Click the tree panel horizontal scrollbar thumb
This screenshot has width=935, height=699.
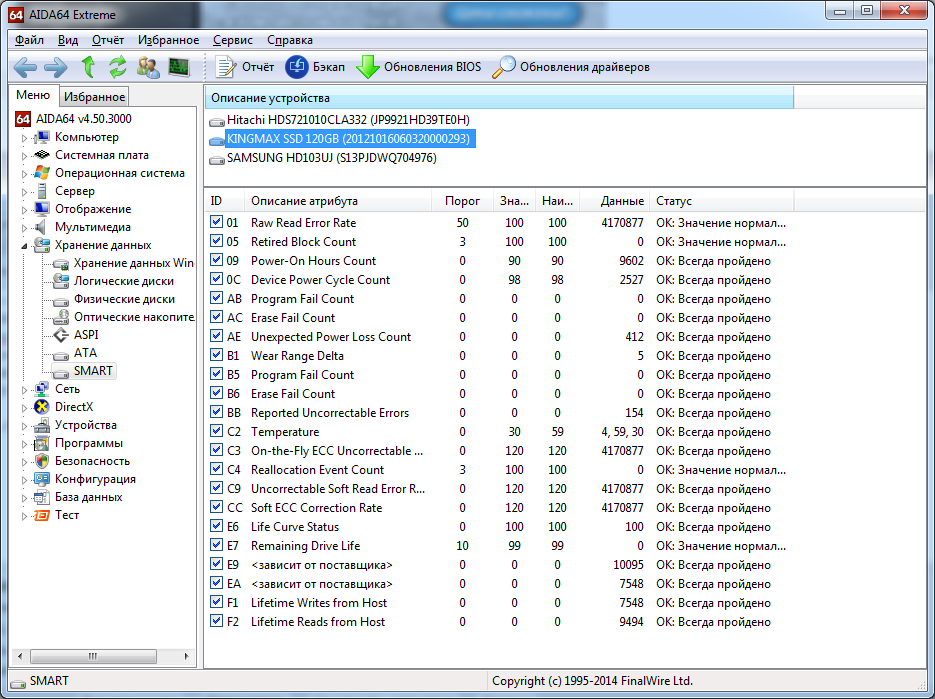[93, 656]
